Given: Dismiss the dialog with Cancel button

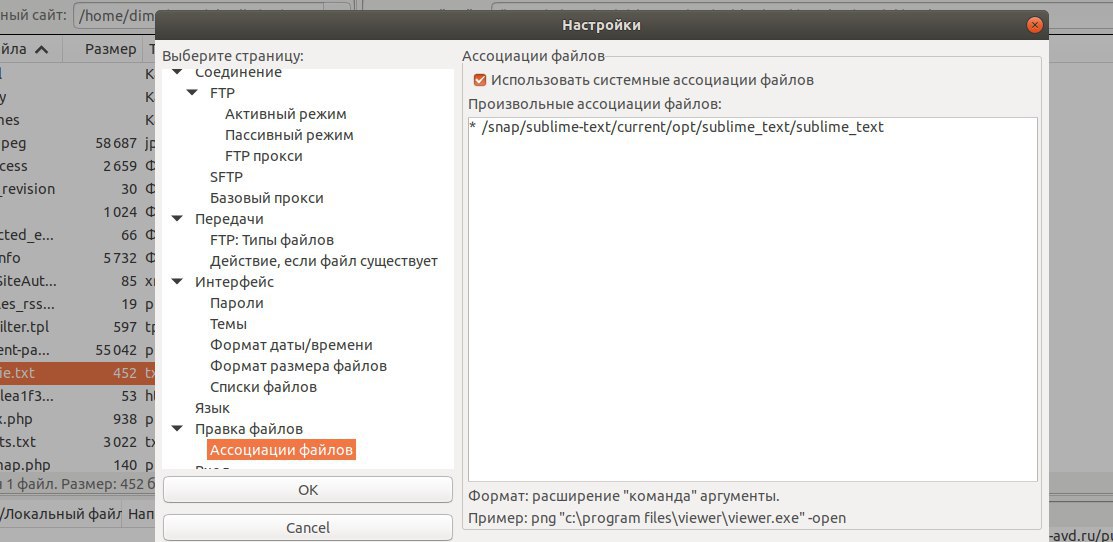Looking at the screenshot, I should tap(308, 528).
